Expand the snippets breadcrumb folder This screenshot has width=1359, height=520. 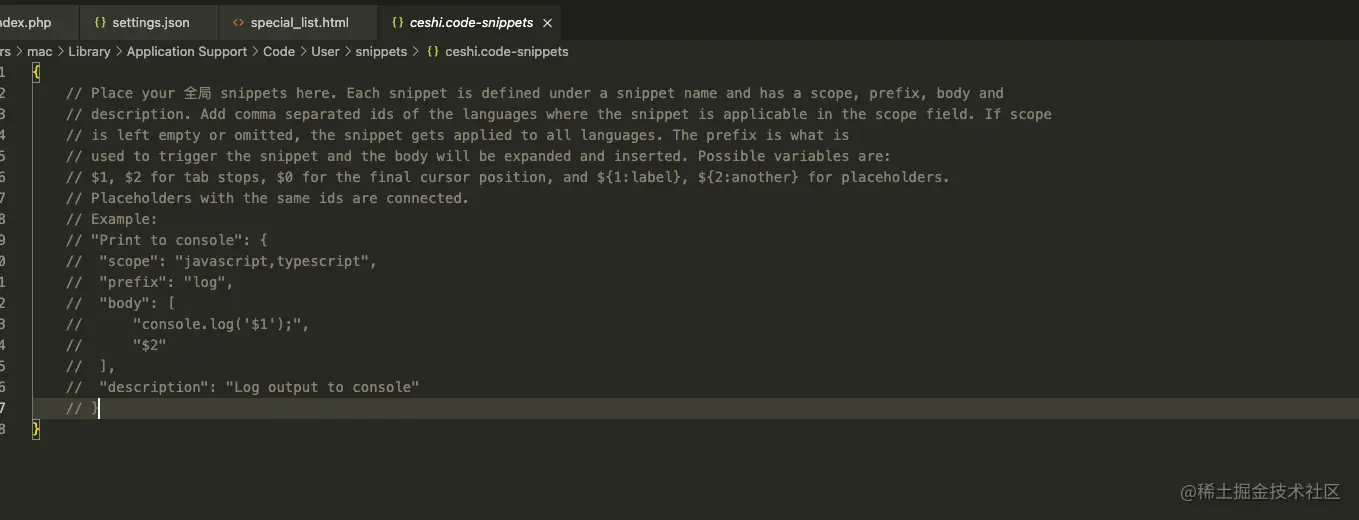pyautogui.click(x=381, y=51)
